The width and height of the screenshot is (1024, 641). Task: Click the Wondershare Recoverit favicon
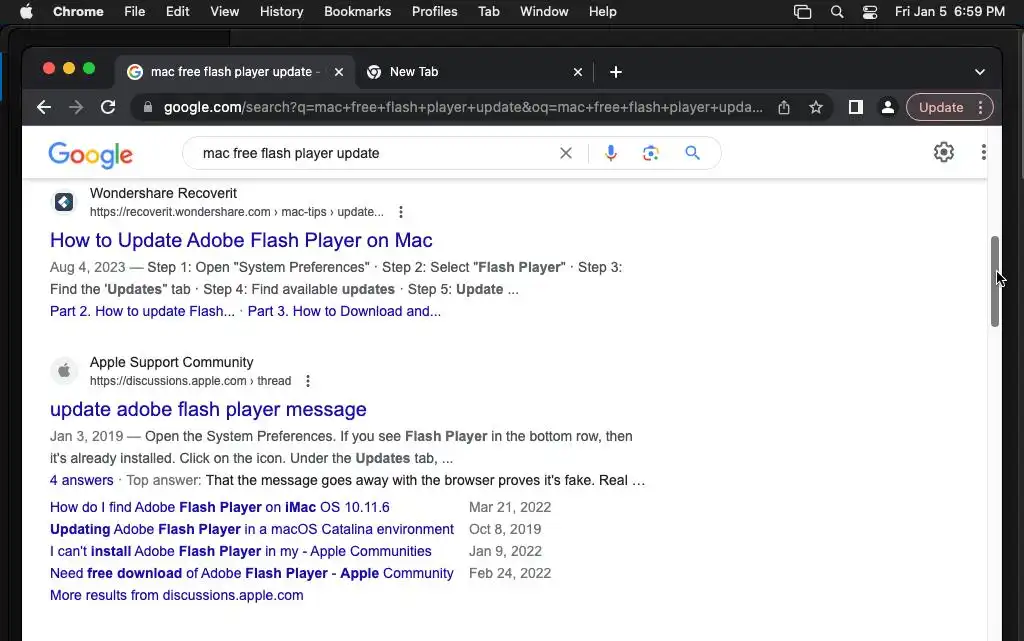pyautogui.click(x=64, y=202)
